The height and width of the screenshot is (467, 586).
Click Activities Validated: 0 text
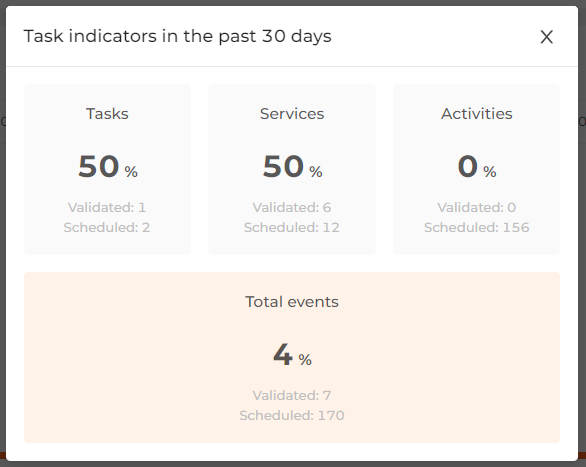tap(476, 207)
